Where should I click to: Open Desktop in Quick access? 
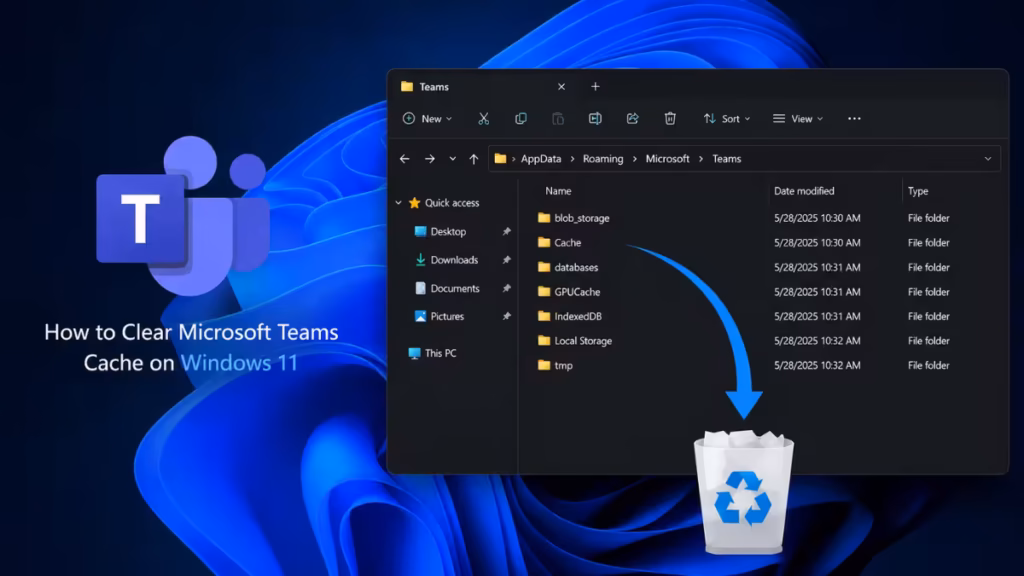click(449, 232)
